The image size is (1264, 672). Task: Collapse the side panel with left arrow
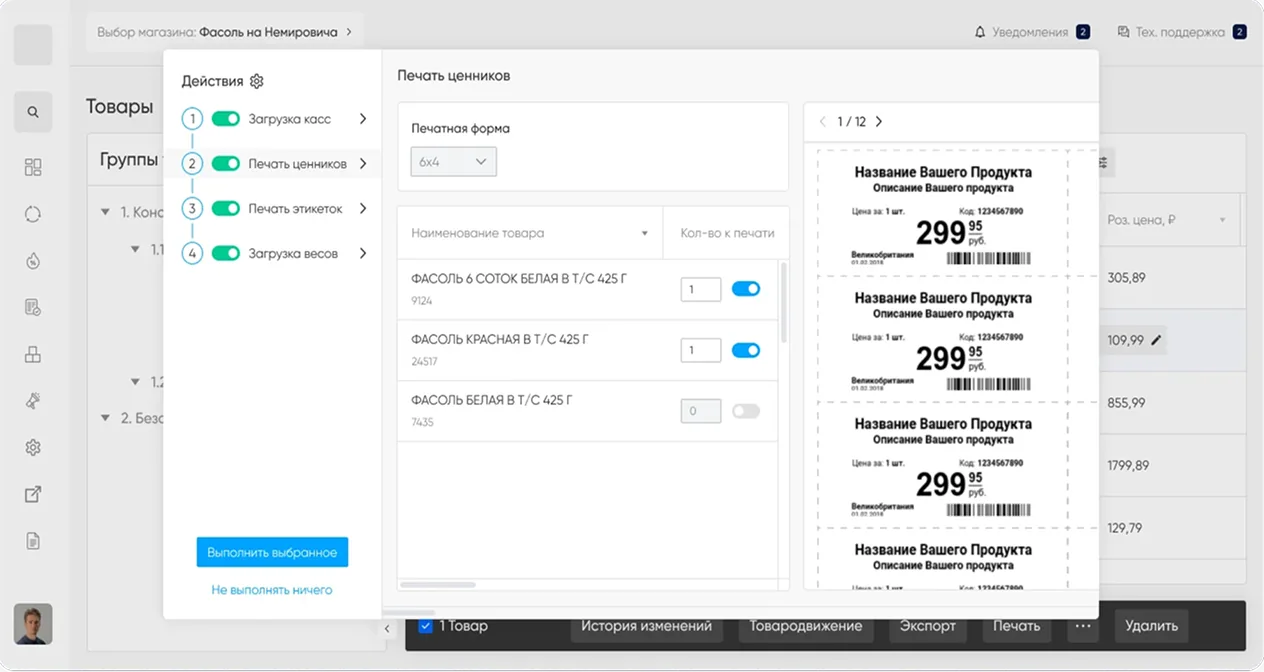pos(388,629)
